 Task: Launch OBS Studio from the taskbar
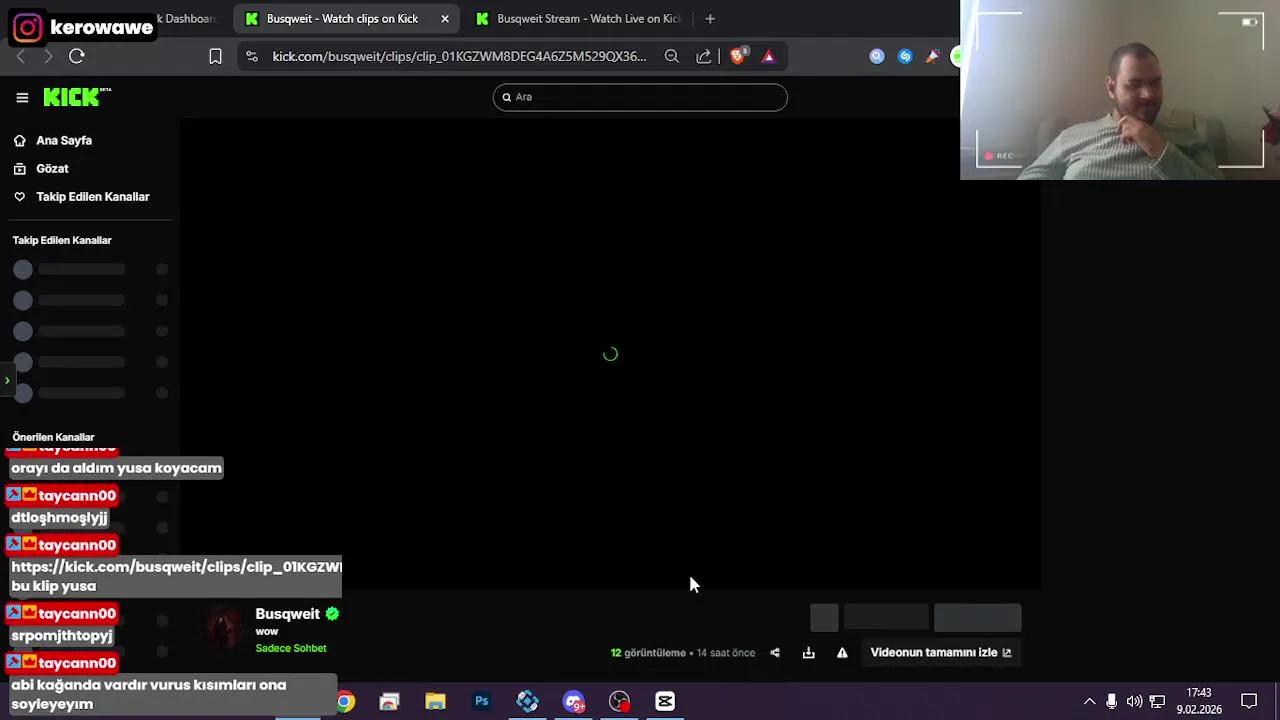618,701
